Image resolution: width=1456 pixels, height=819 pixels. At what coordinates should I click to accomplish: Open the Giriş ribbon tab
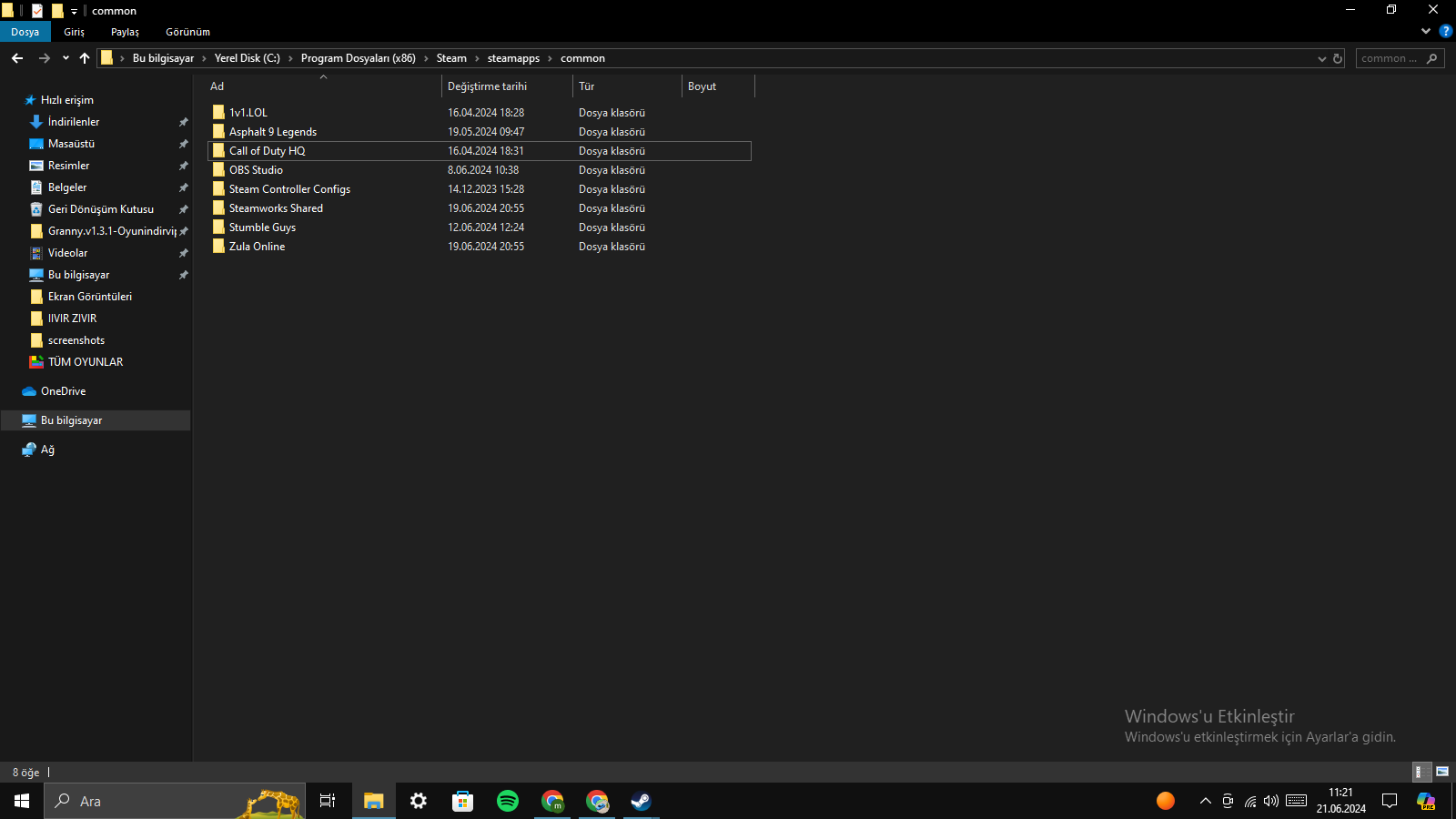click(x=75, y=32)
